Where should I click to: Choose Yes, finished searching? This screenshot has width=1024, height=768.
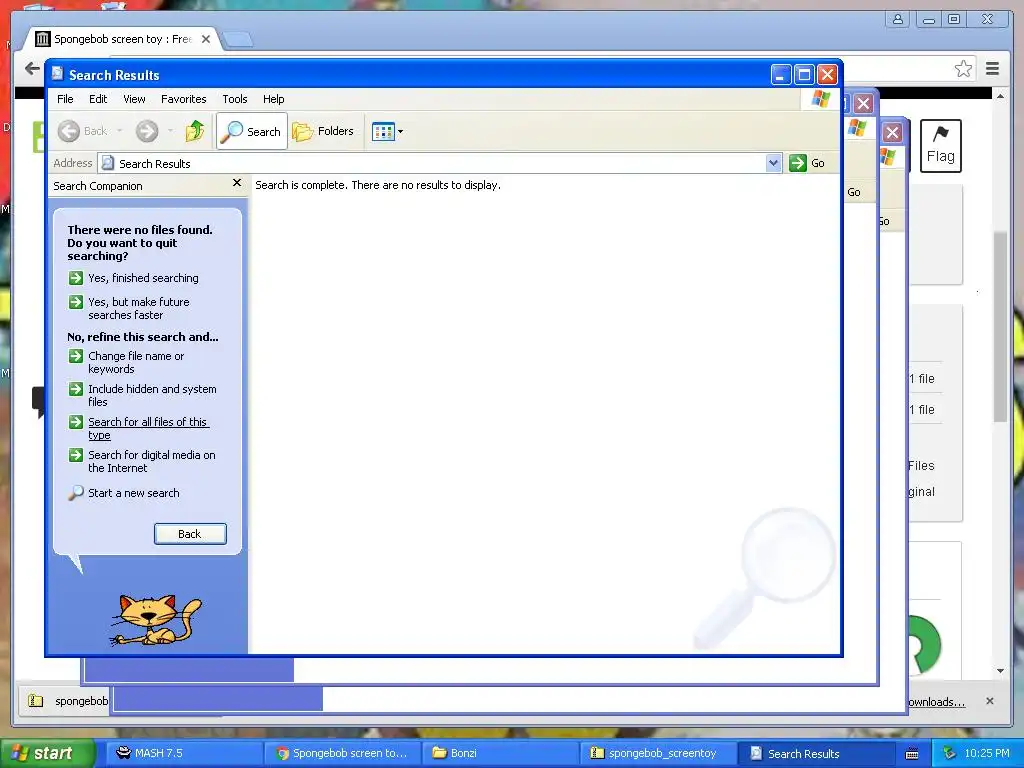click(x=143, y=278)
